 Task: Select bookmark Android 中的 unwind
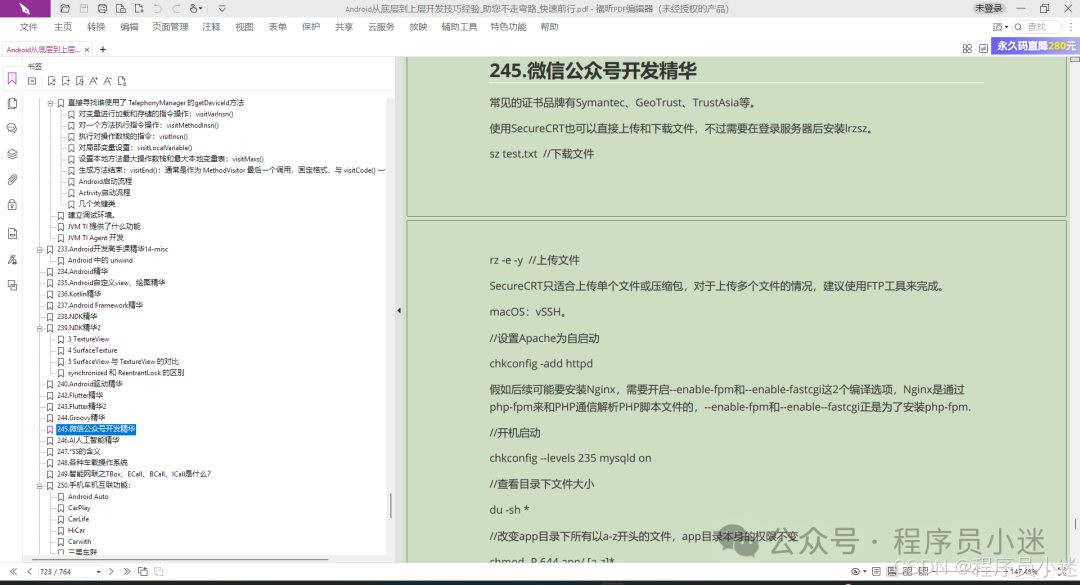(100, 260)
